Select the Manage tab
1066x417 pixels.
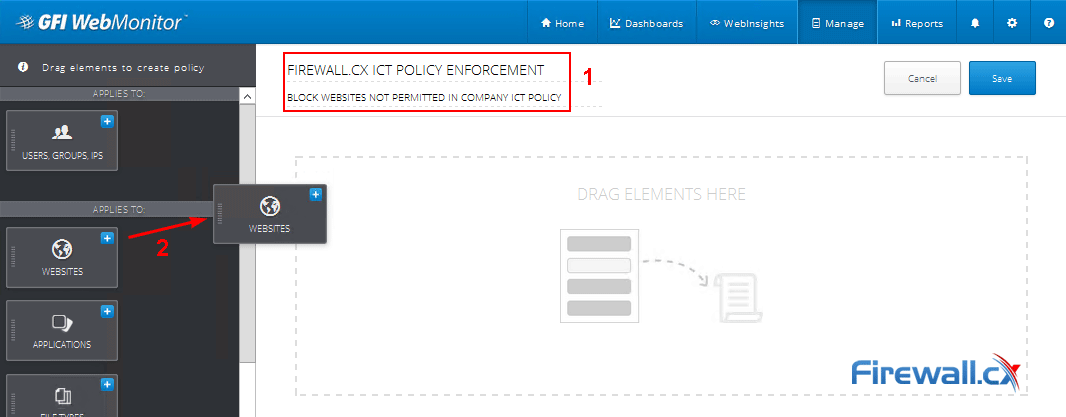(x=838, y=22)
